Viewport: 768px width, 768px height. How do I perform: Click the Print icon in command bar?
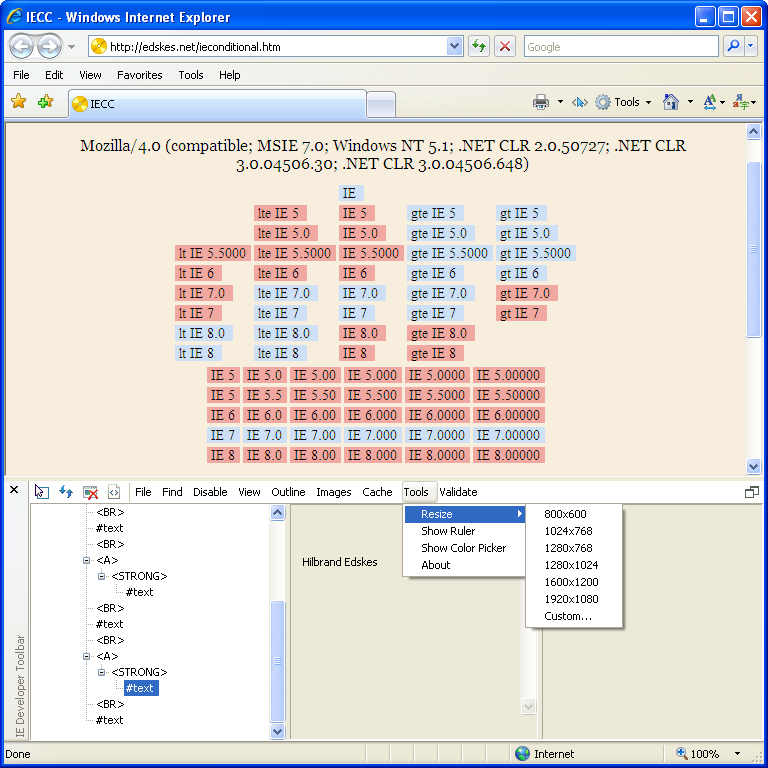[541, 102]
